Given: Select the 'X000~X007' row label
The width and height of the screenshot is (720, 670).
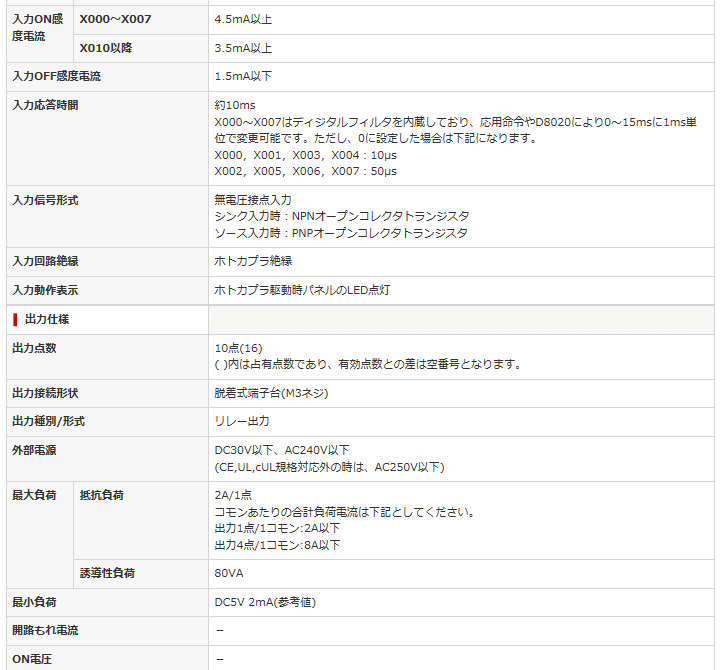Looking at the screenshot, I should (115, 19).
